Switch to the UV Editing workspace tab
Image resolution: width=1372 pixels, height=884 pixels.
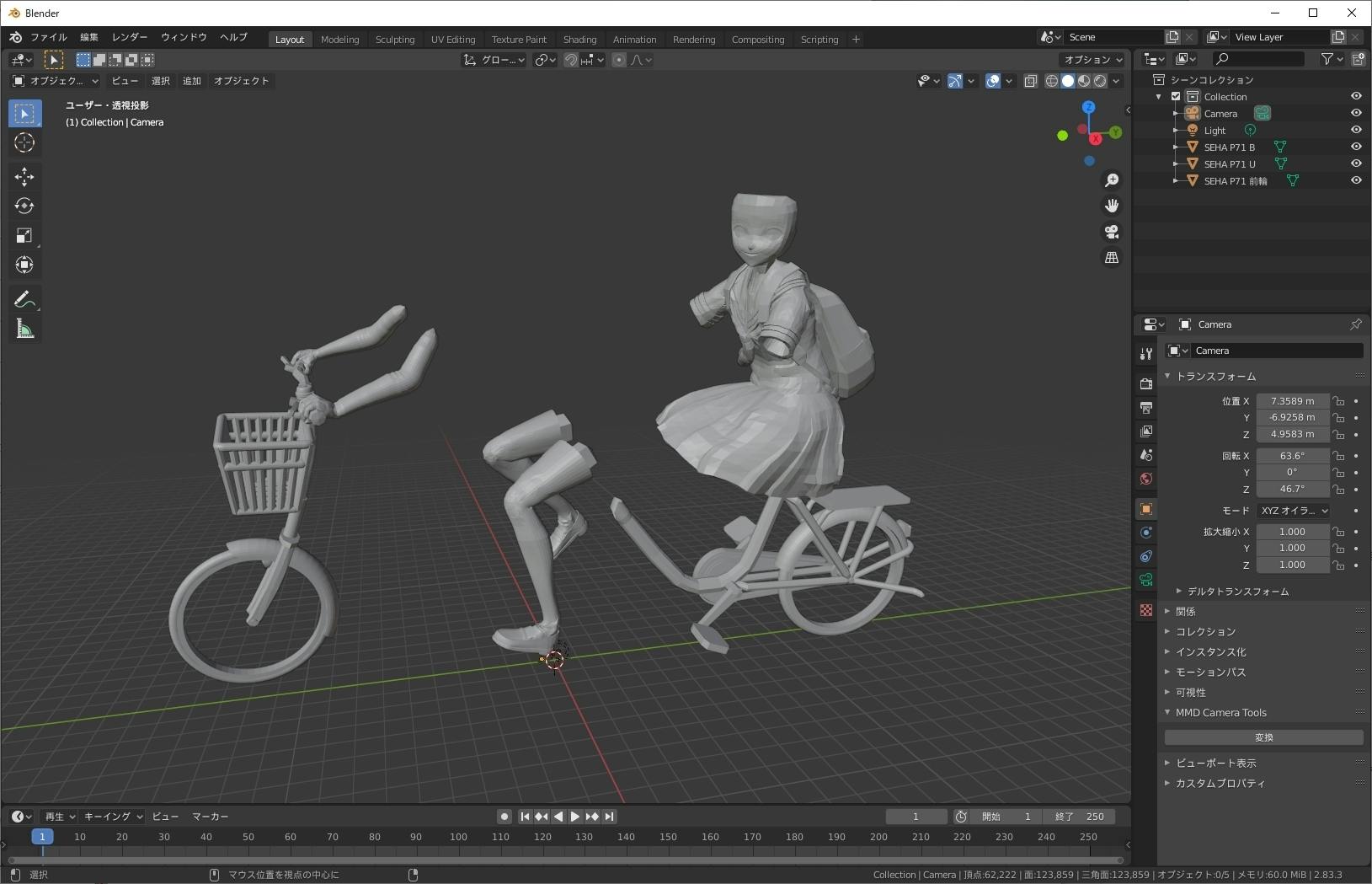pyautogui.click(x=453, y=40)
